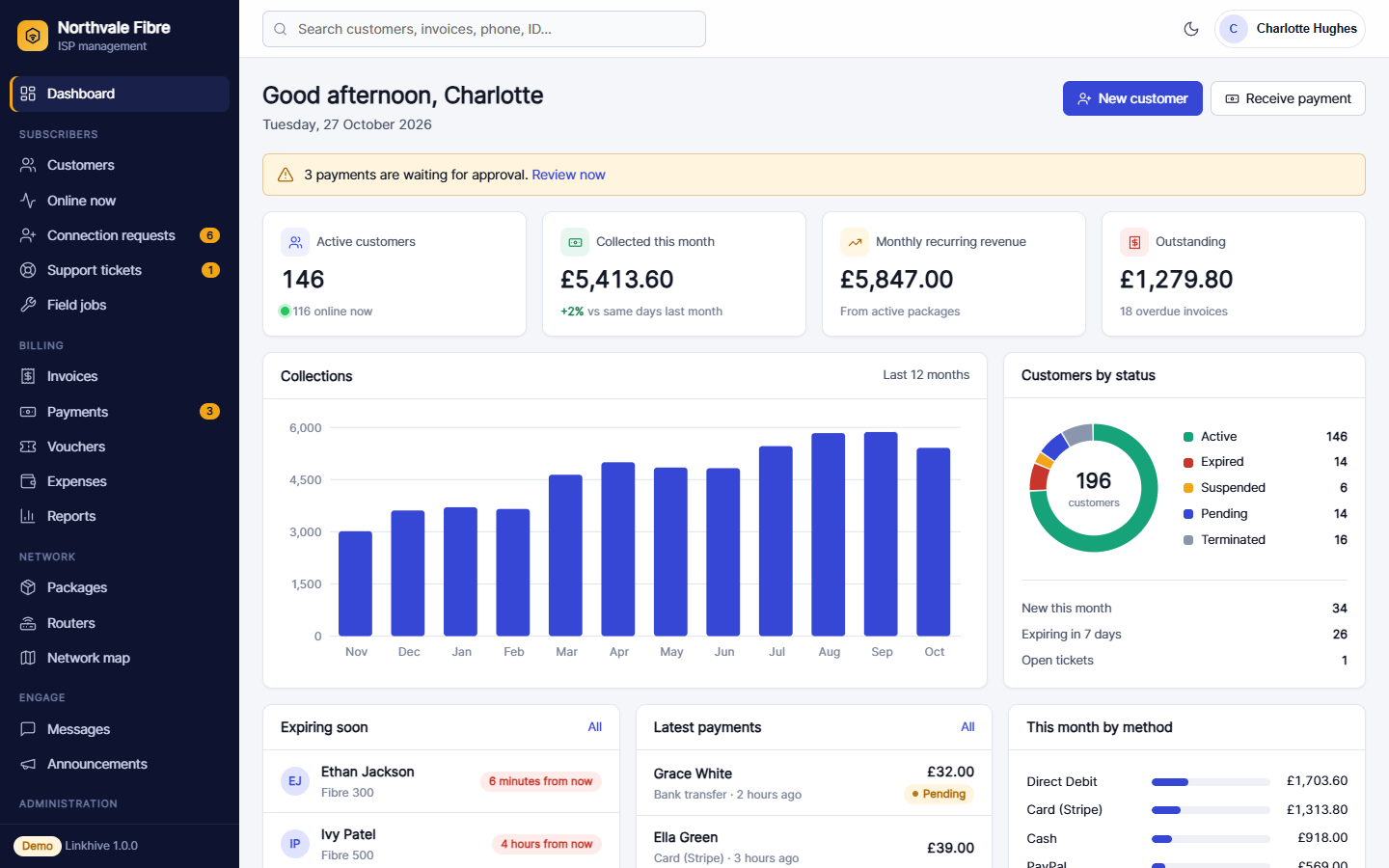Click the Direct Debit progress bar

[1211, 782]
